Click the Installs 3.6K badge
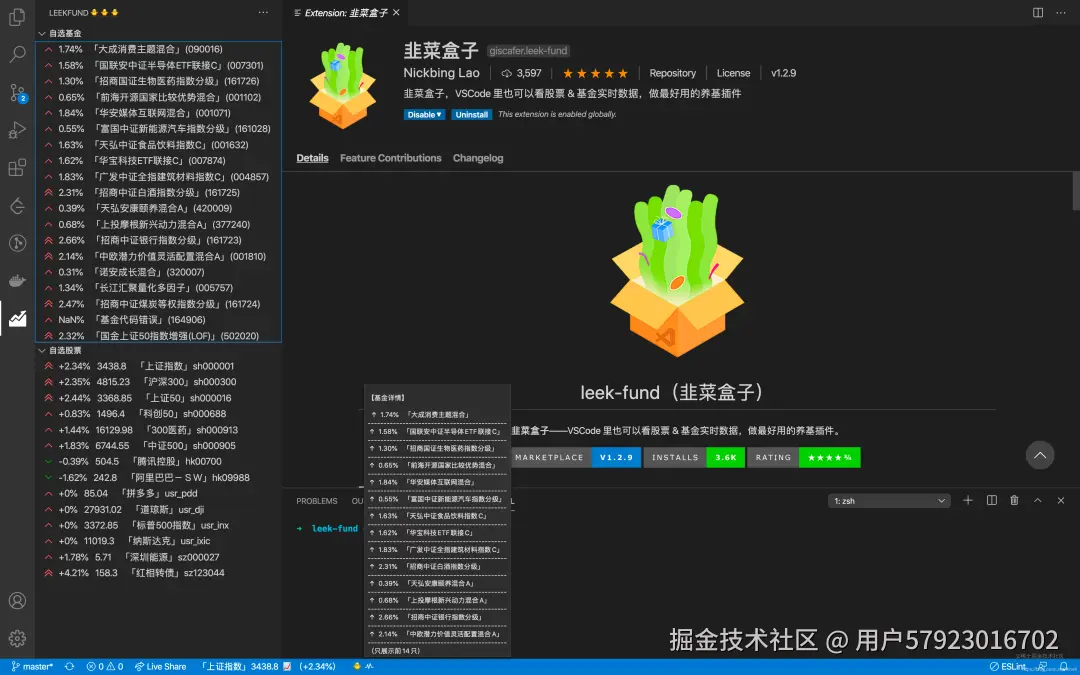The width and height of the screenshot is (1080, 675). point(694,457)
